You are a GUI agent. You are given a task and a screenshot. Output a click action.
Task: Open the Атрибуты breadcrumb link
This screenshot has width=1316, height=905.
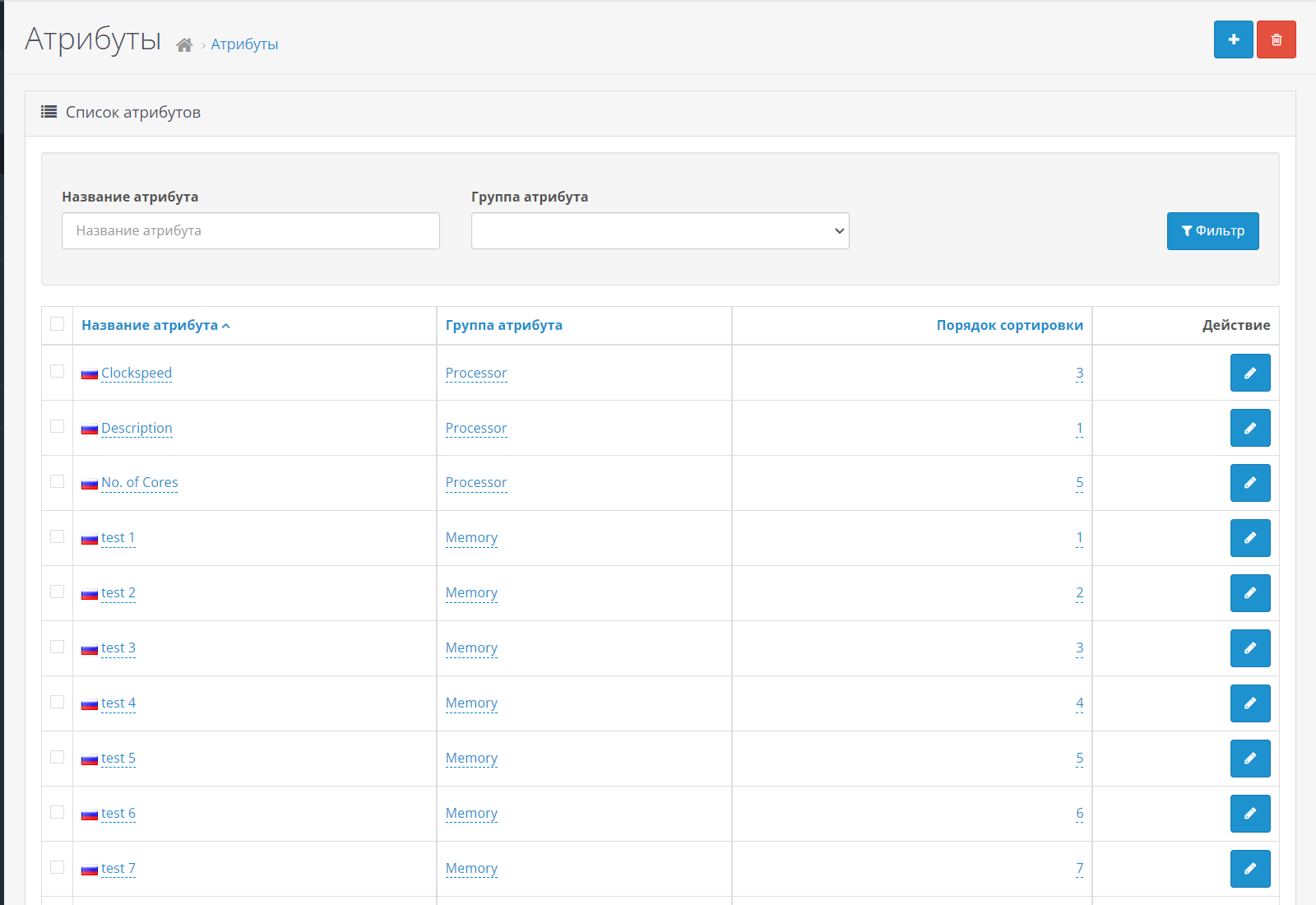[x=244, y=44]
